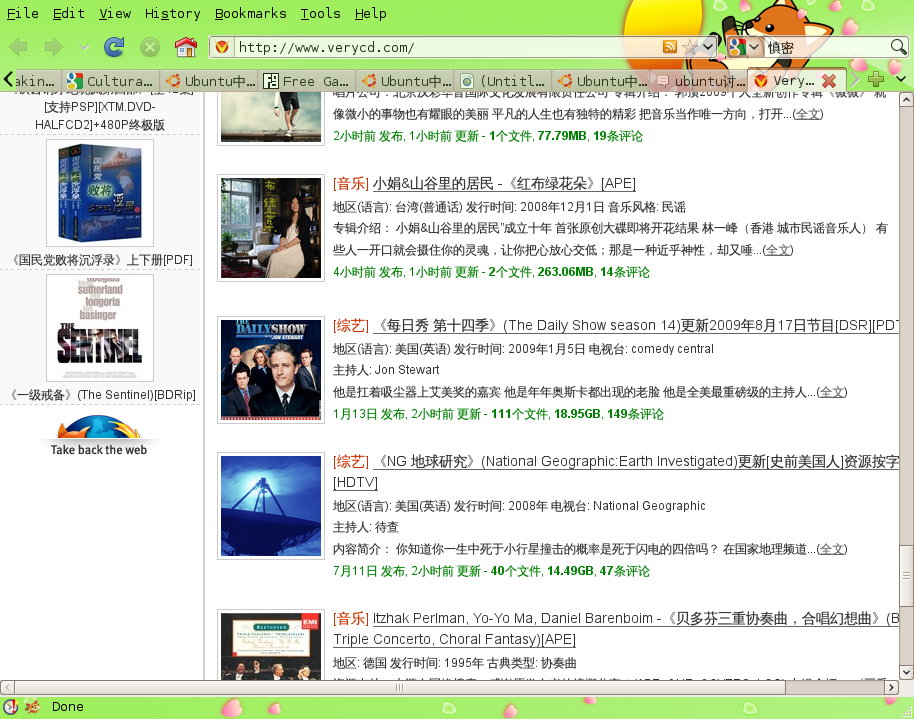The height and width of the screenshot is (719, 914).
Task: Open 全文 link in The Daily Show description
Action: coord(832,392)
